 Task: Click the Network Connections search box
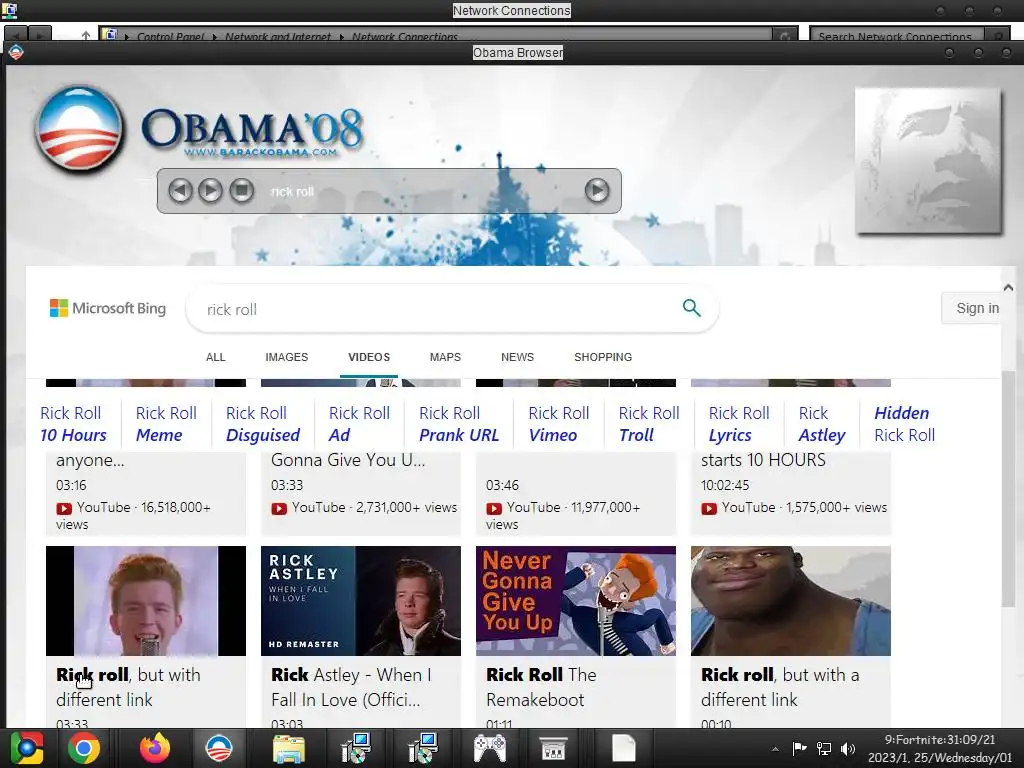click(x=895, y=36)
